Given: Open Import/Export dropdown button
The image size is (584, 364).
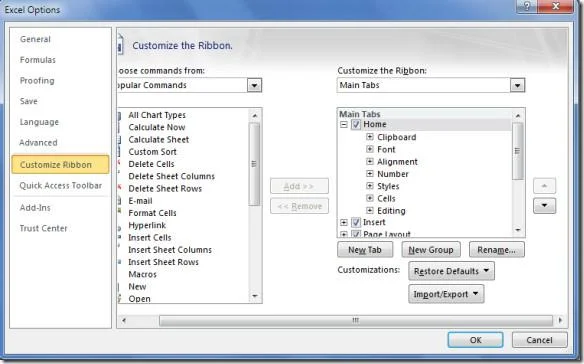Looking at the screenshot, I should point(446,294).
